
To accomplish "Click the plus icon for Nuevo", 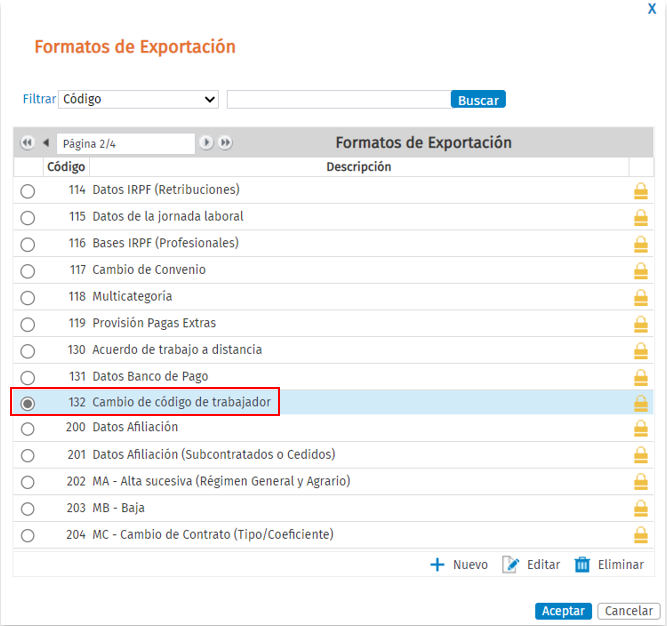I will [x=437, y=565].
